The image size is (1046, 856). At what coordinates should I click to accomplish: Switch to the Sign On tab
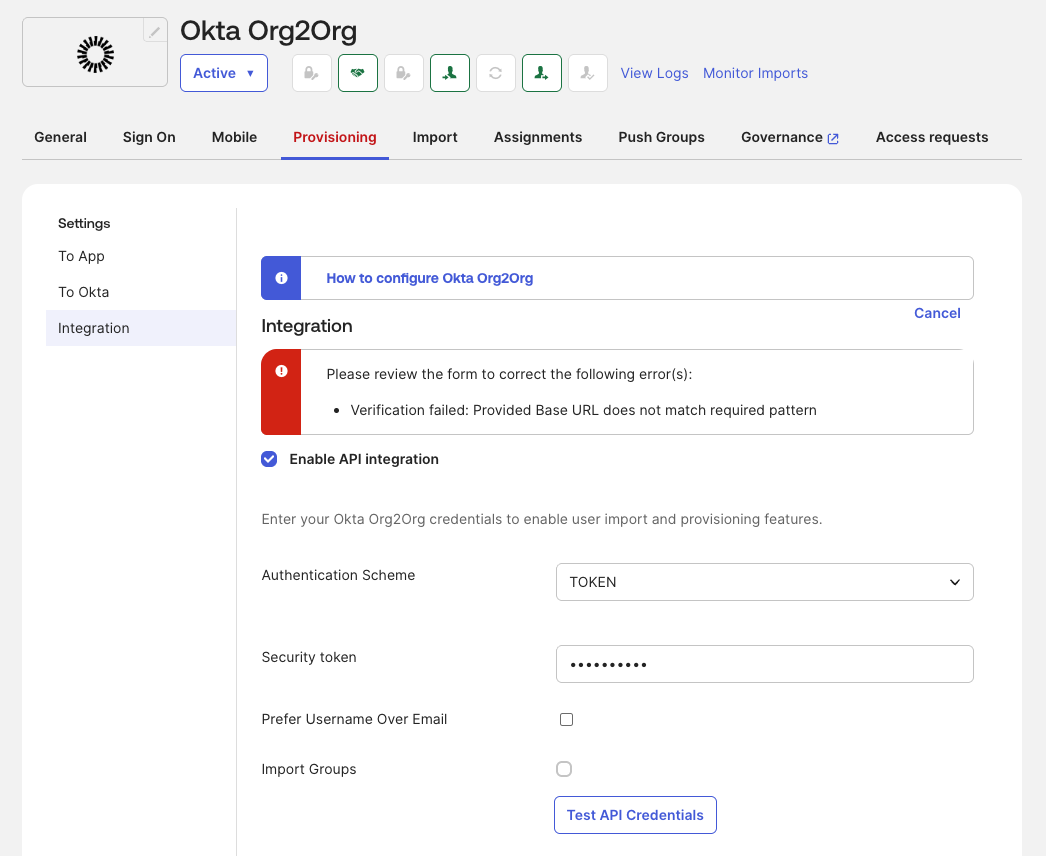(x=149, y=137)
